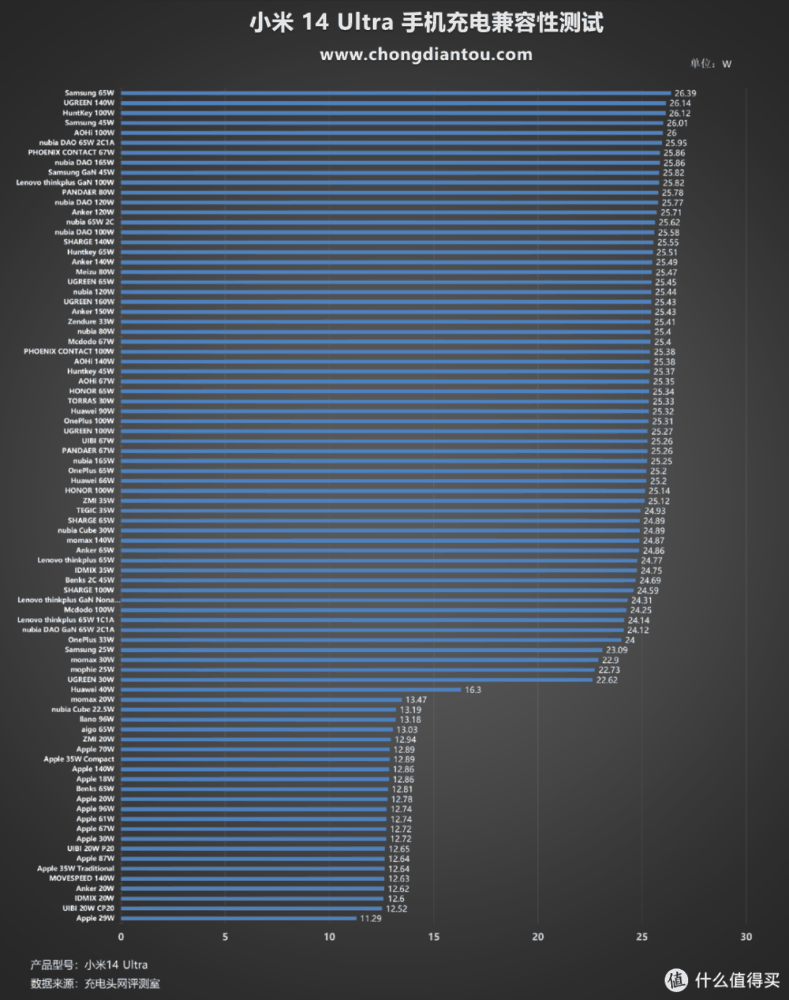789x1000 pixels.
Task: Click the 26.39 value at the top bar
Action: [685, 93]
